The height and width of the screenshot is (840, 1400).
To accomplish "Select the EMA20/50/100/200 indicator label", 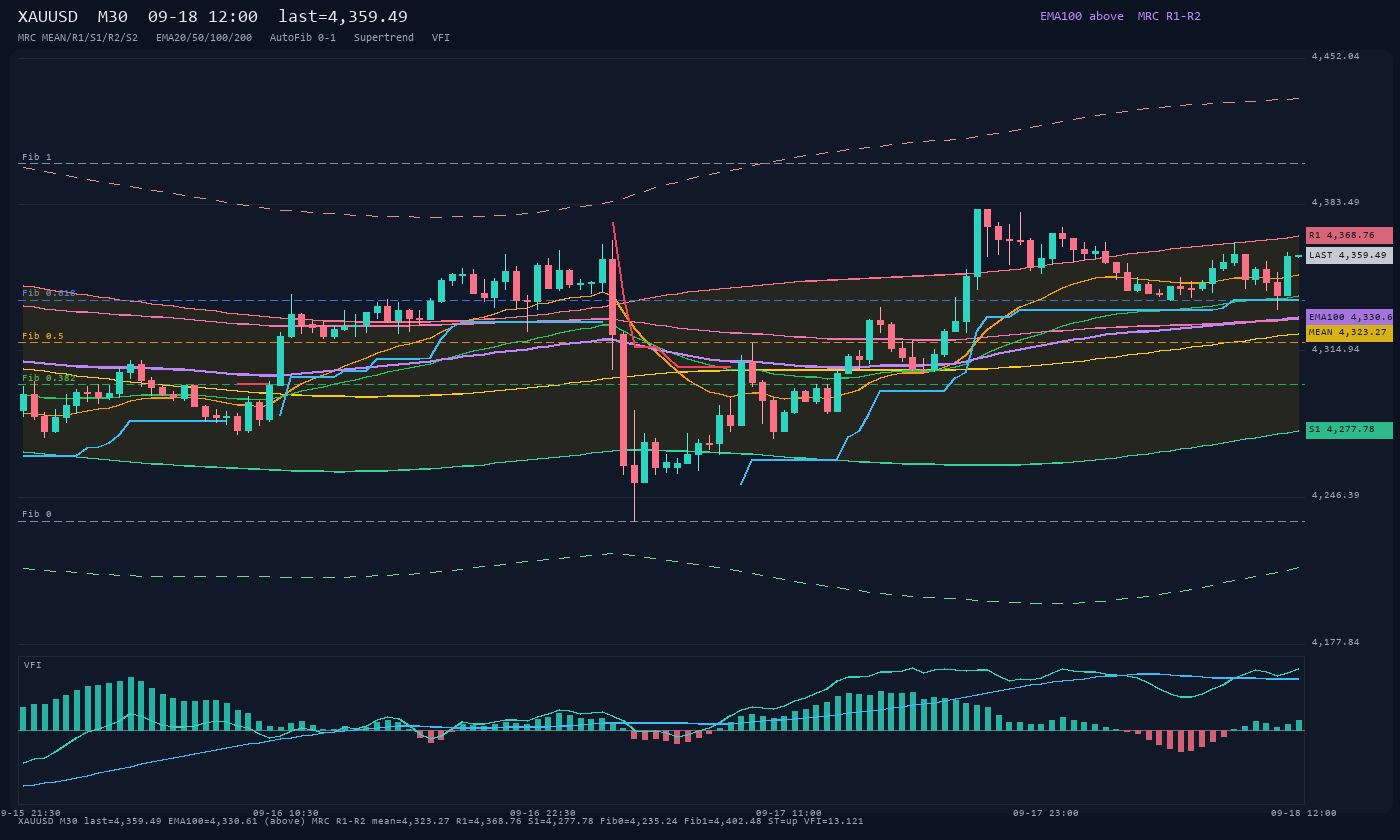I will pyautogui.click(x=204, y=38).
